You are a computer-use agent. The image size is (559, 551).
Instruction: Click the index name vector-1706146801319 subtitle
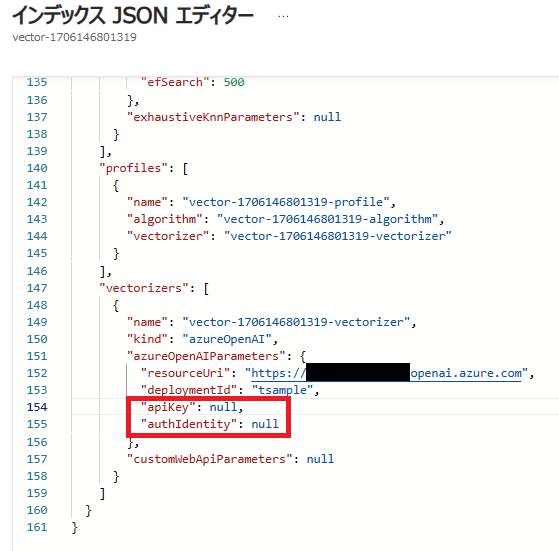75,37
